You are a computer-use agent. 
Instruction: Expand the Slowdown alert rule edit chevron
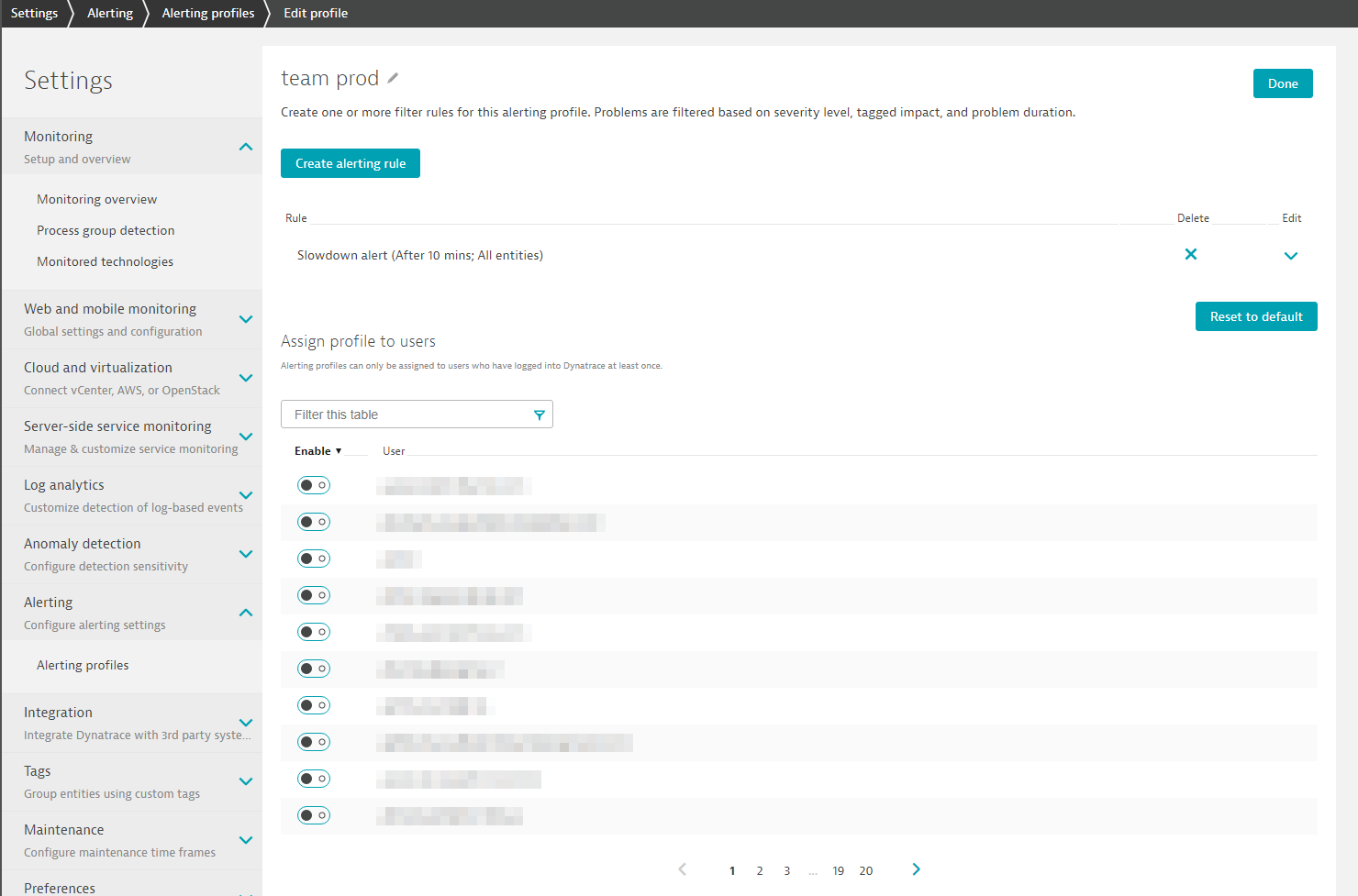coord(1290,256)
